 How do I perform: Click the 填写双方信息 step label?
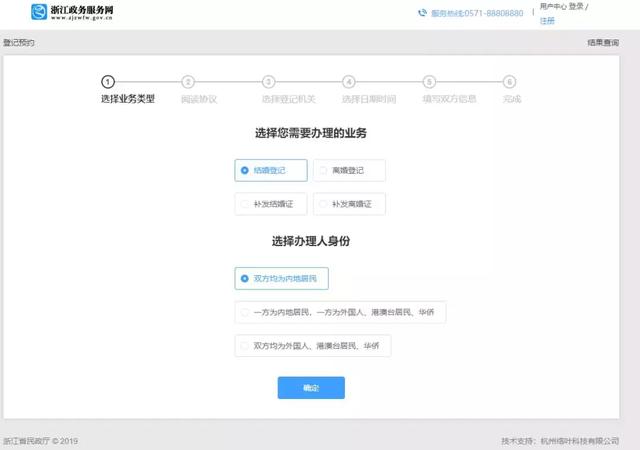[449, 99]
